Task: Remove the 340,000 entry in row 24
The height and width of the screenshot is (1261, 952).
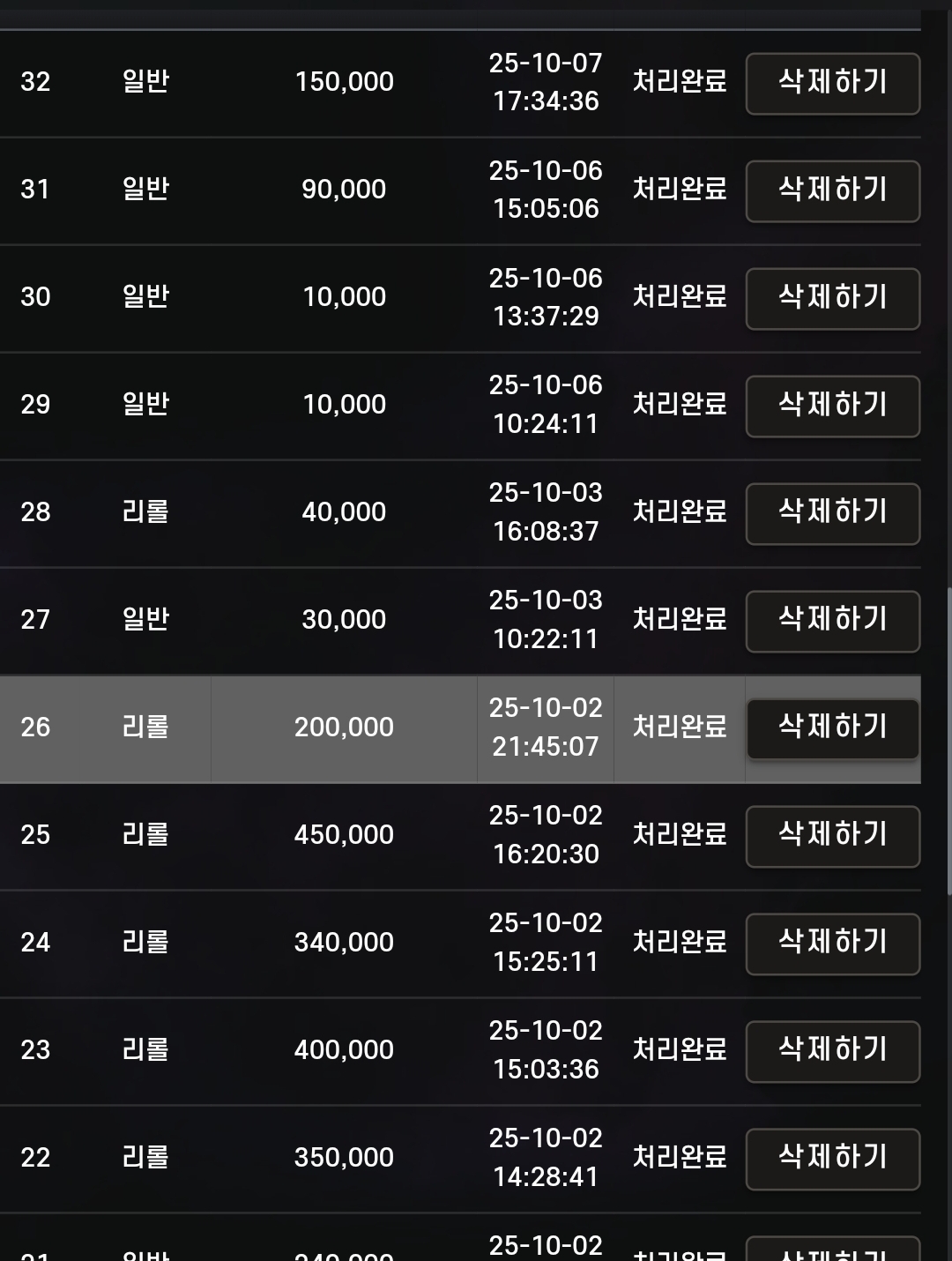Action: point(833,944)
